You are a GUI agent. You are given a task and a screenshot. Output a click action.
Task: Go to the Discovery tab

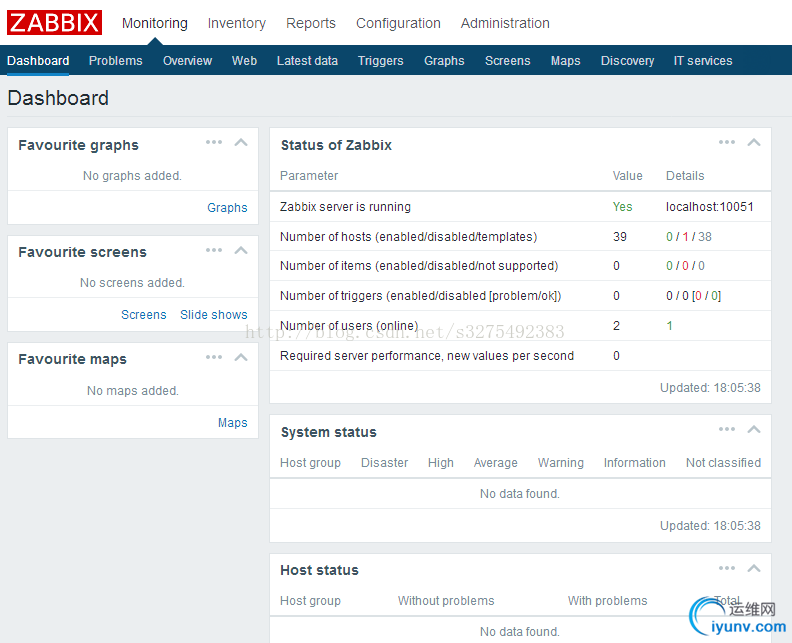pyautogui.click(x=627, y=61)
